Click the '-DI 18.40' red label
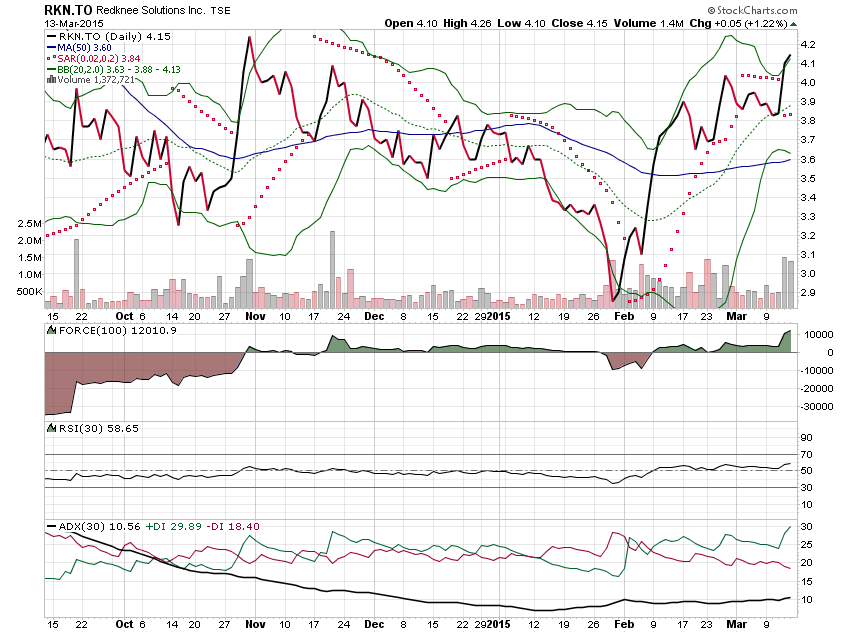 pyautogui.click(x=233, y=527)
